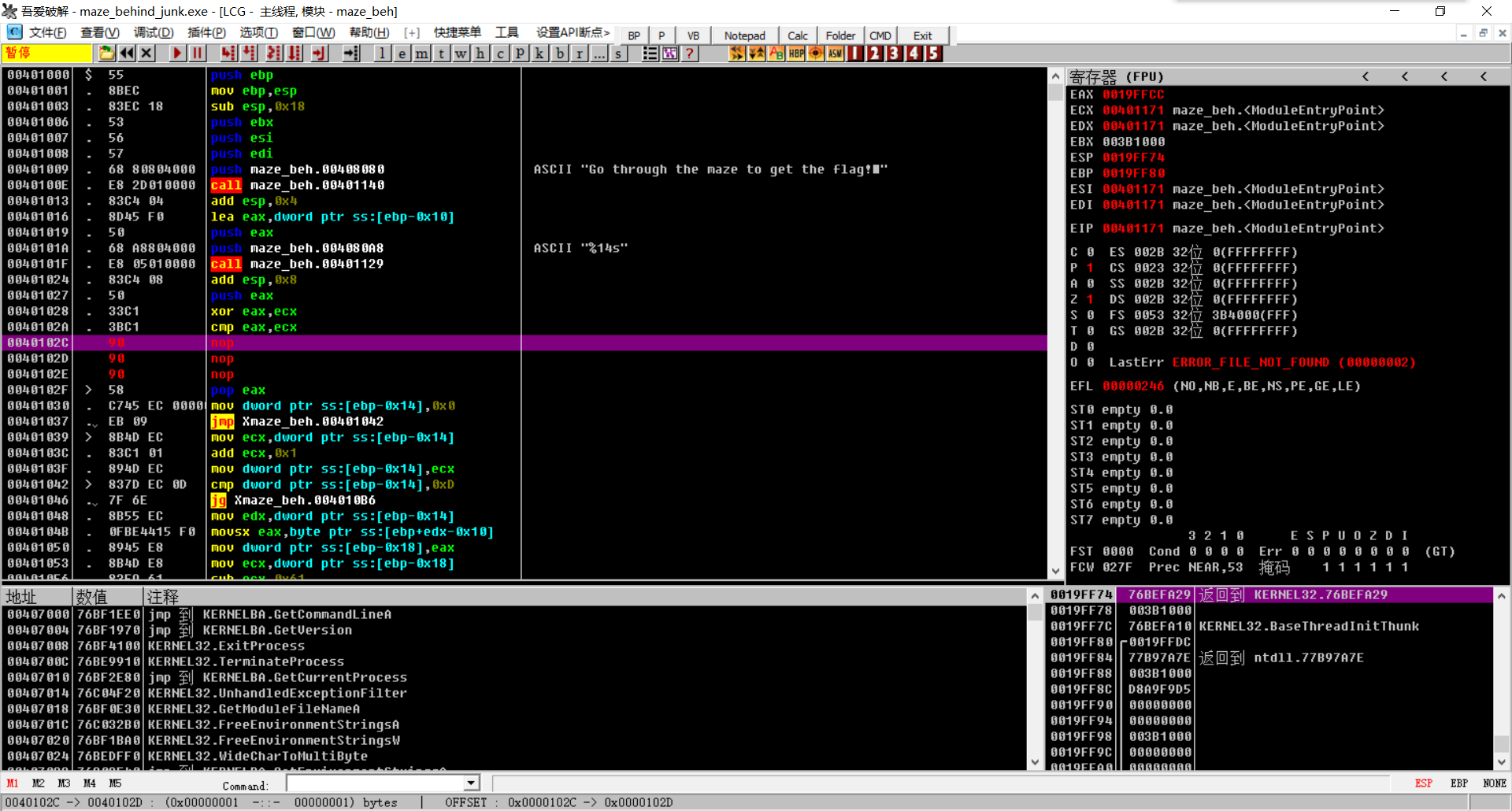The height and width of the screenshot is (811, 1512).
Task: Click the orange double-arrows plugin icon
Action: coord(736,53)
